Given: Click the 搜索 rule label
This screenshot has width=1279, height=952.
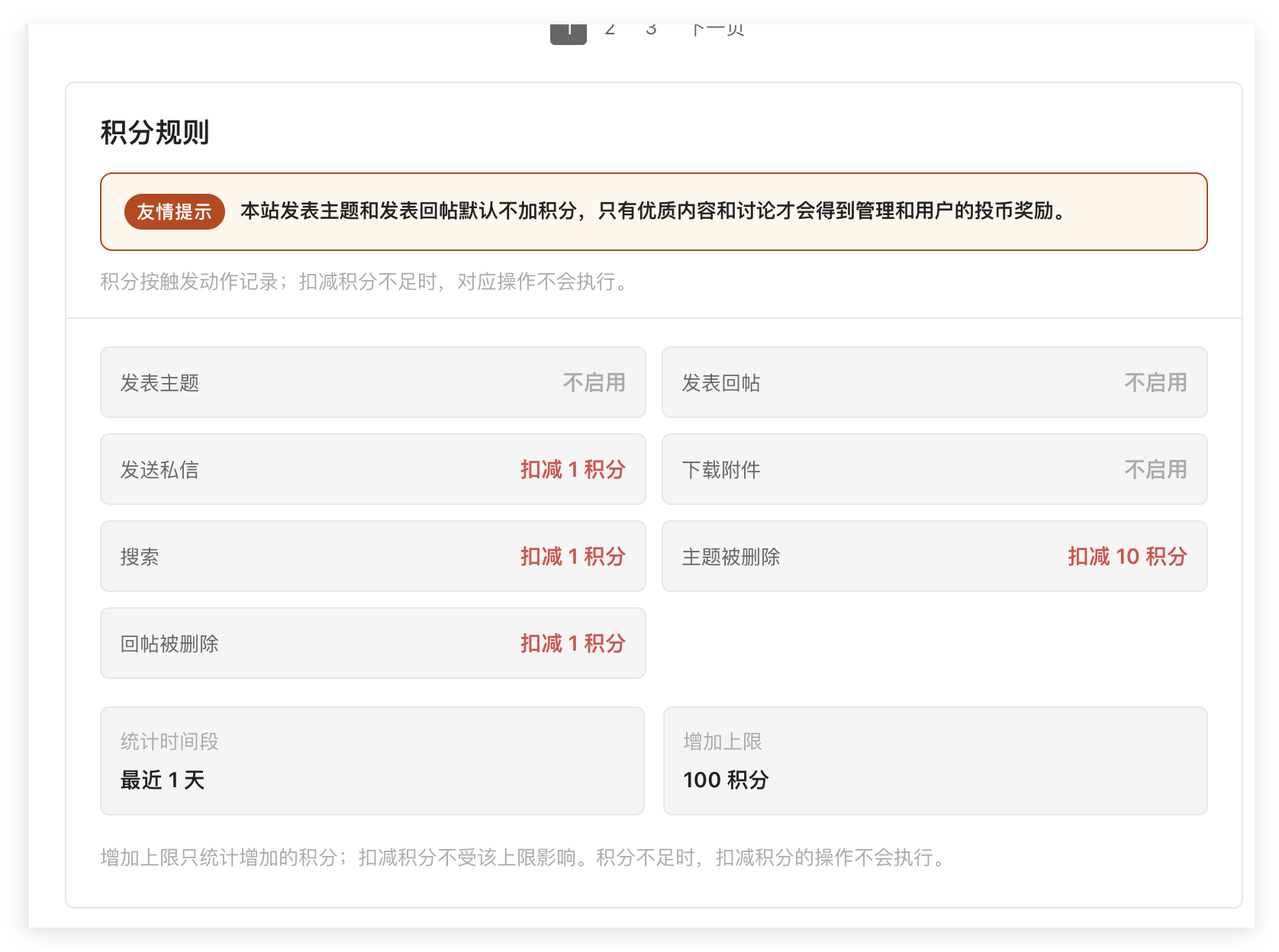Looking at the screenshot, I should [x=140, y=556].
